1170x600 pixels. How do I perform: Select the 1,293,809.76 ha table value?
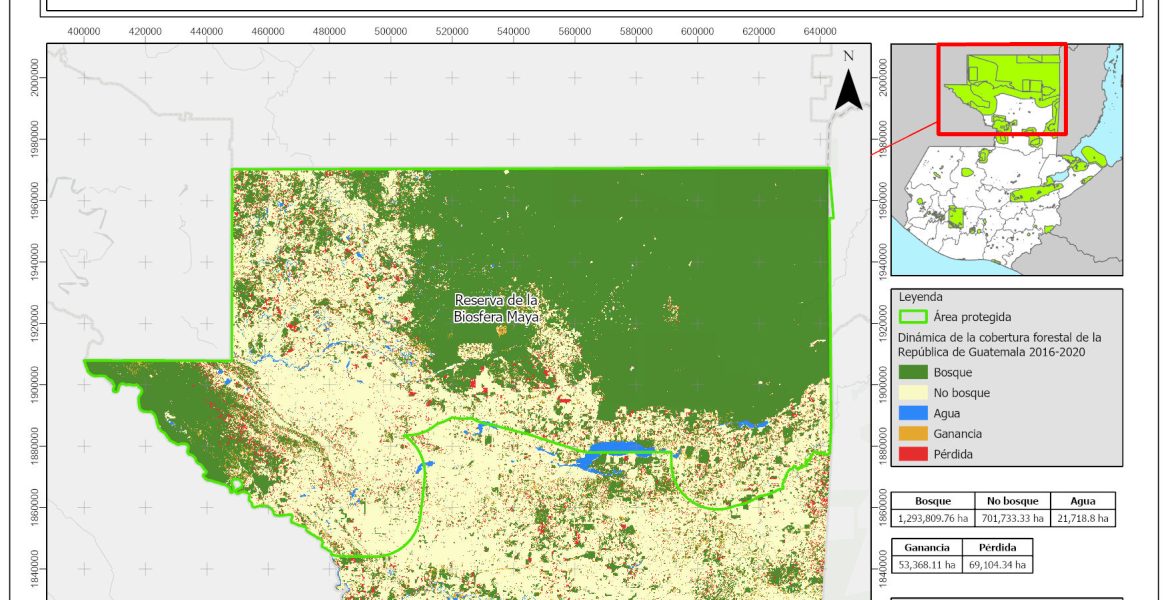[x=932, y=518]
